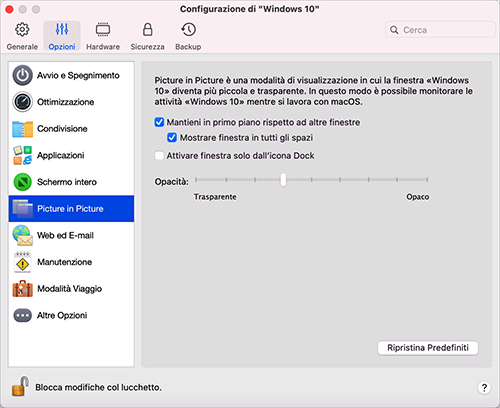Click the Altre Opzioni label in sidebar

coord(62,315)
